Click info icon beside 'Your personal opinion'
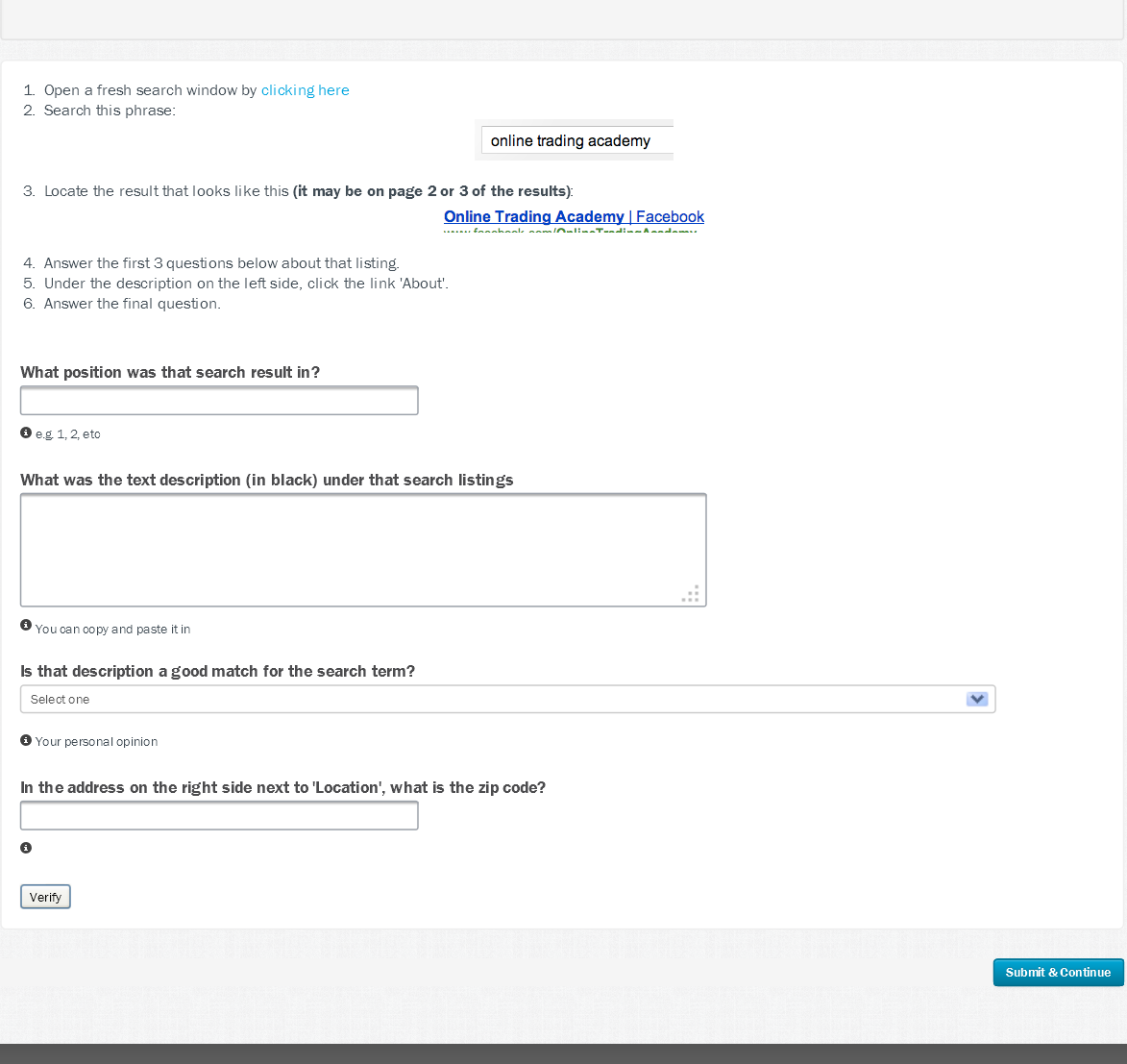This screenshot has height=1064, width=1127. click(26, 740)
